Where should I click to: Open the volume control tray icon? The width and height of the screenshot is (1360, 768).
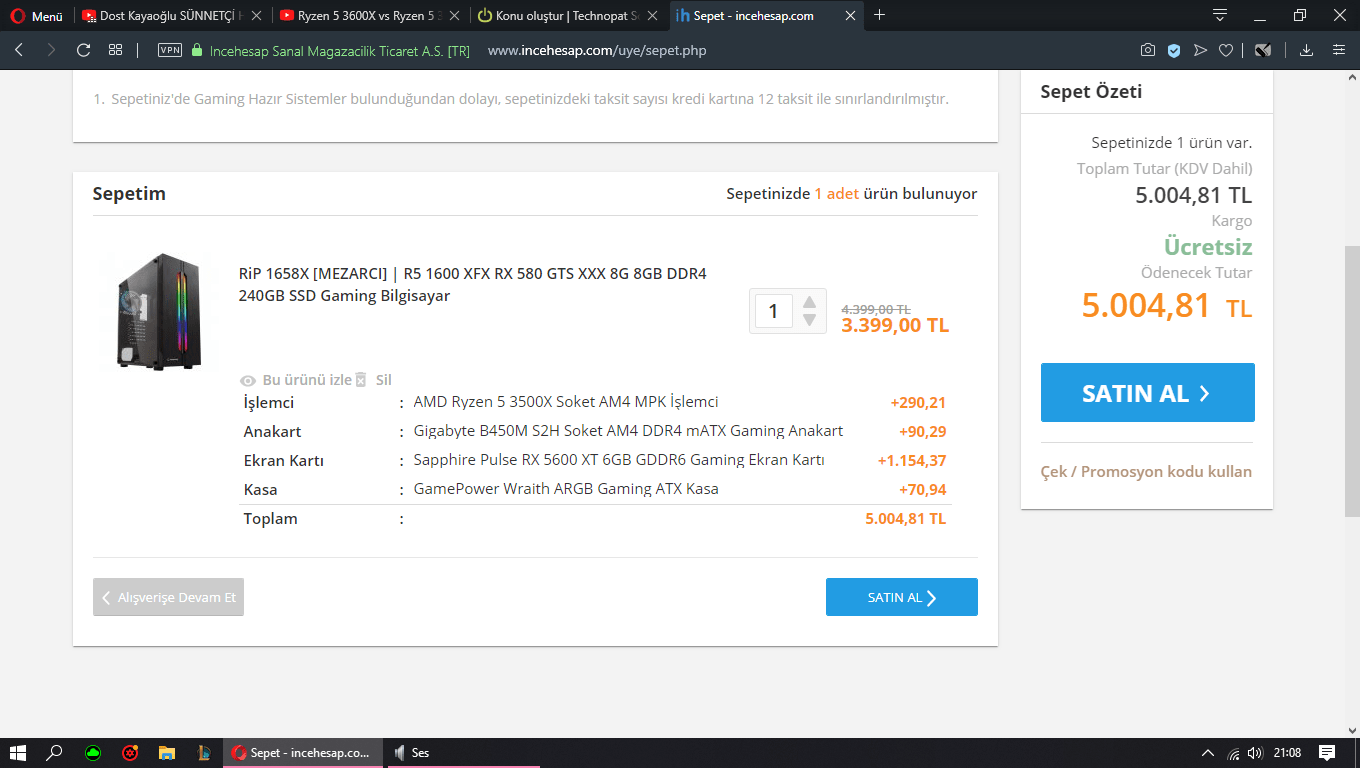1257,753
